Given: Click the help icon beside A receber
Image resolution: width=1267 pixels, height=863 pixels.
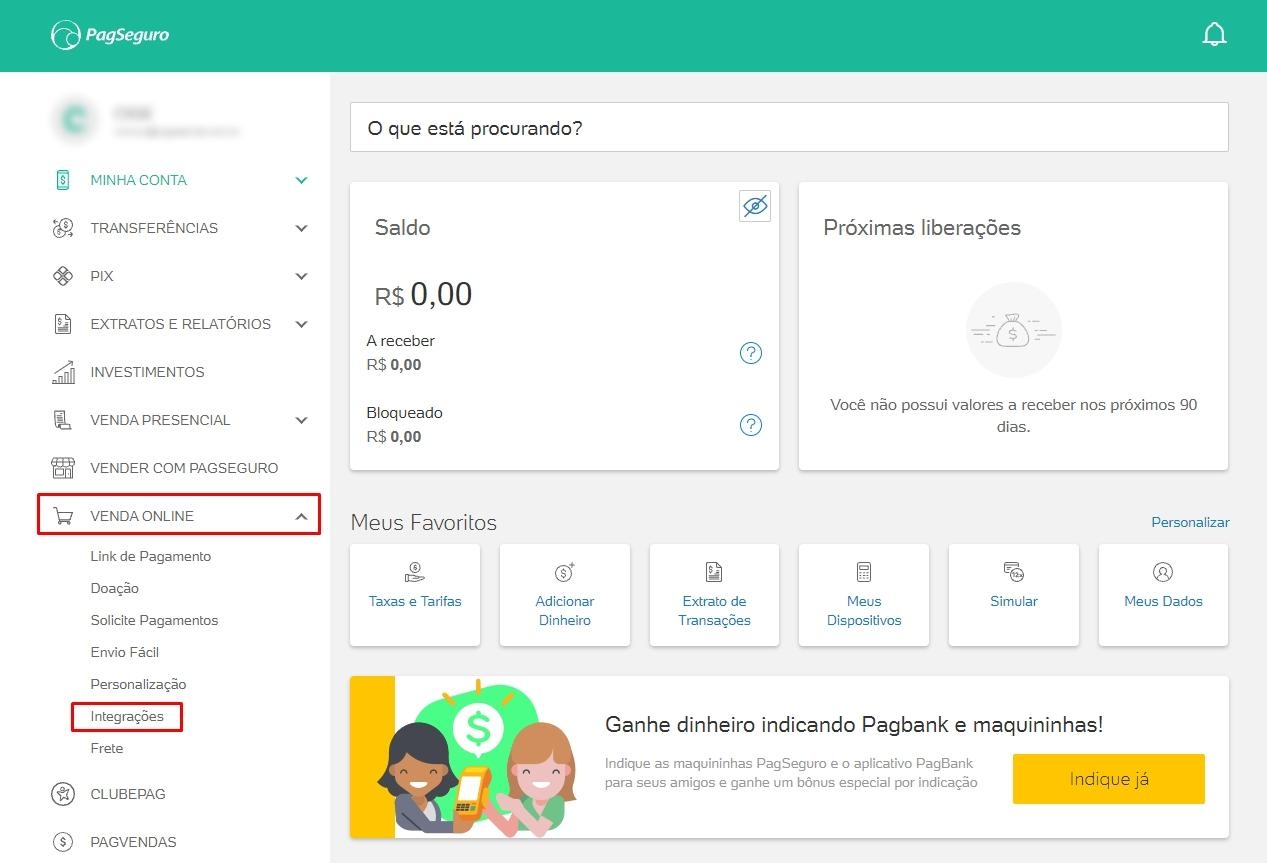Looking at the screenshot, I should point(750,353).
